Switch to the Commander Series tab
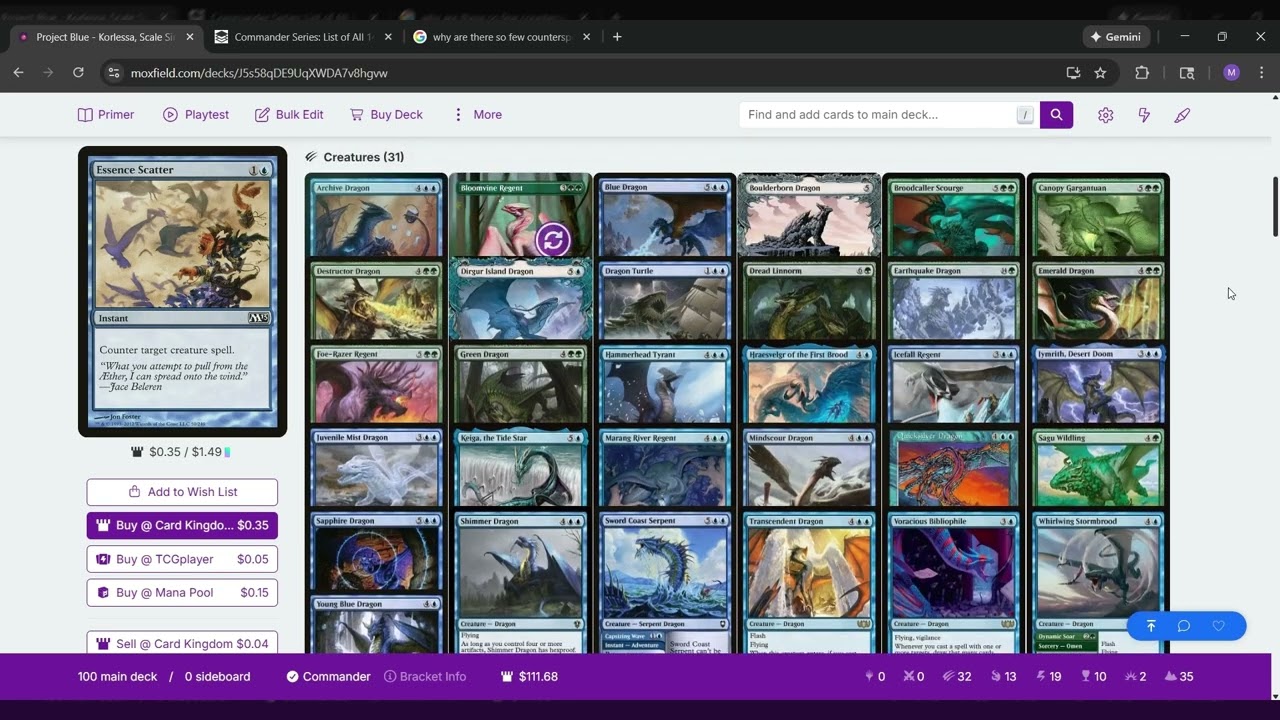Viewport: 1280px width, 720px height. tap(305, 37)
